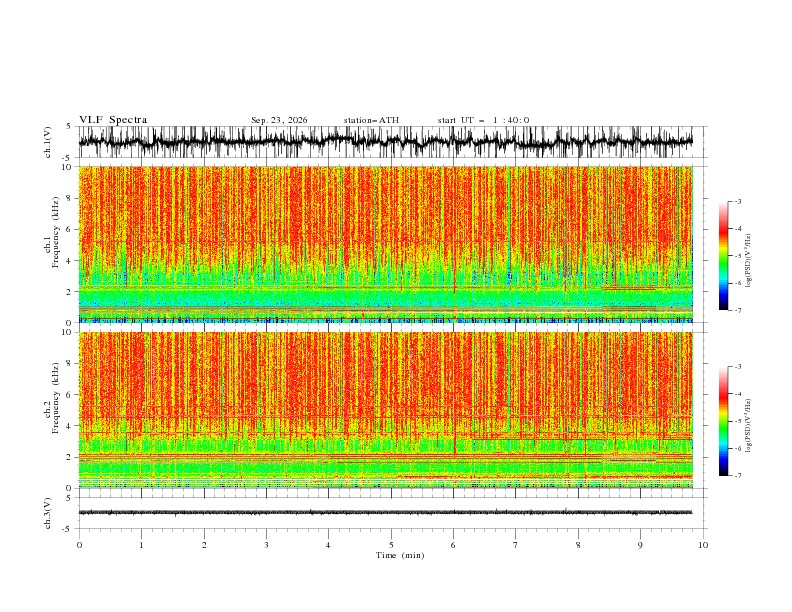Select the Sep. 23, 2026 date label
The image size is (792, 612).
[x=279, y=120]
